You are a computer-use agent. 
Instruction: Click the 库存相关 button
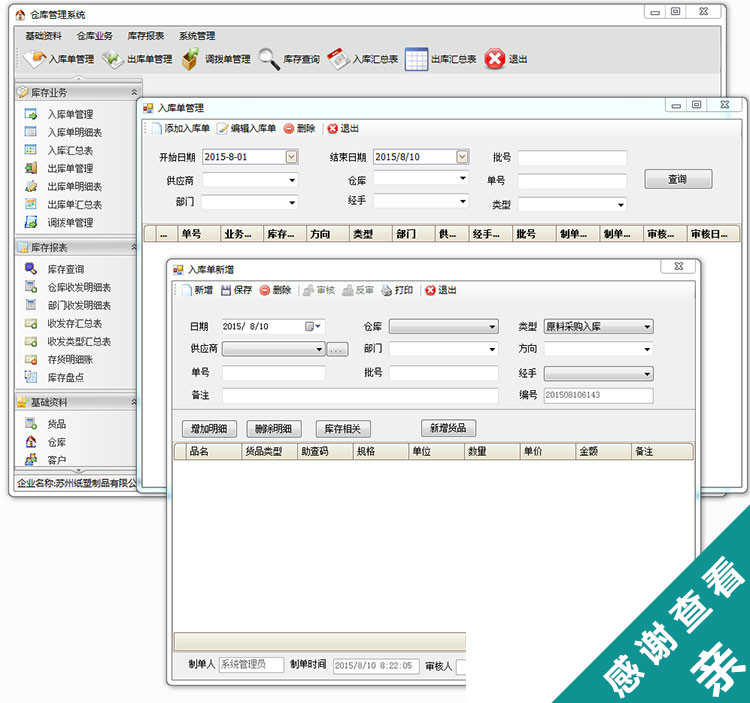pos(343,428)
